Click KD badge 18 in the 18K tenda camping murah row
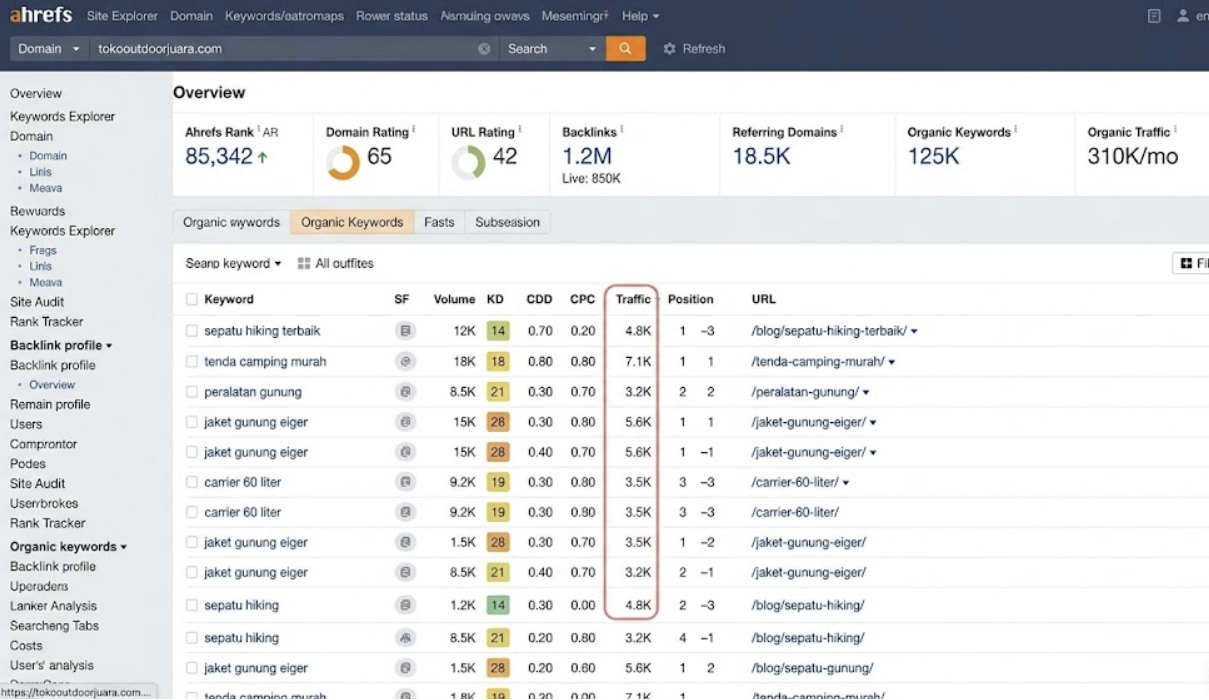1209x700 pixels. [498, 361]
